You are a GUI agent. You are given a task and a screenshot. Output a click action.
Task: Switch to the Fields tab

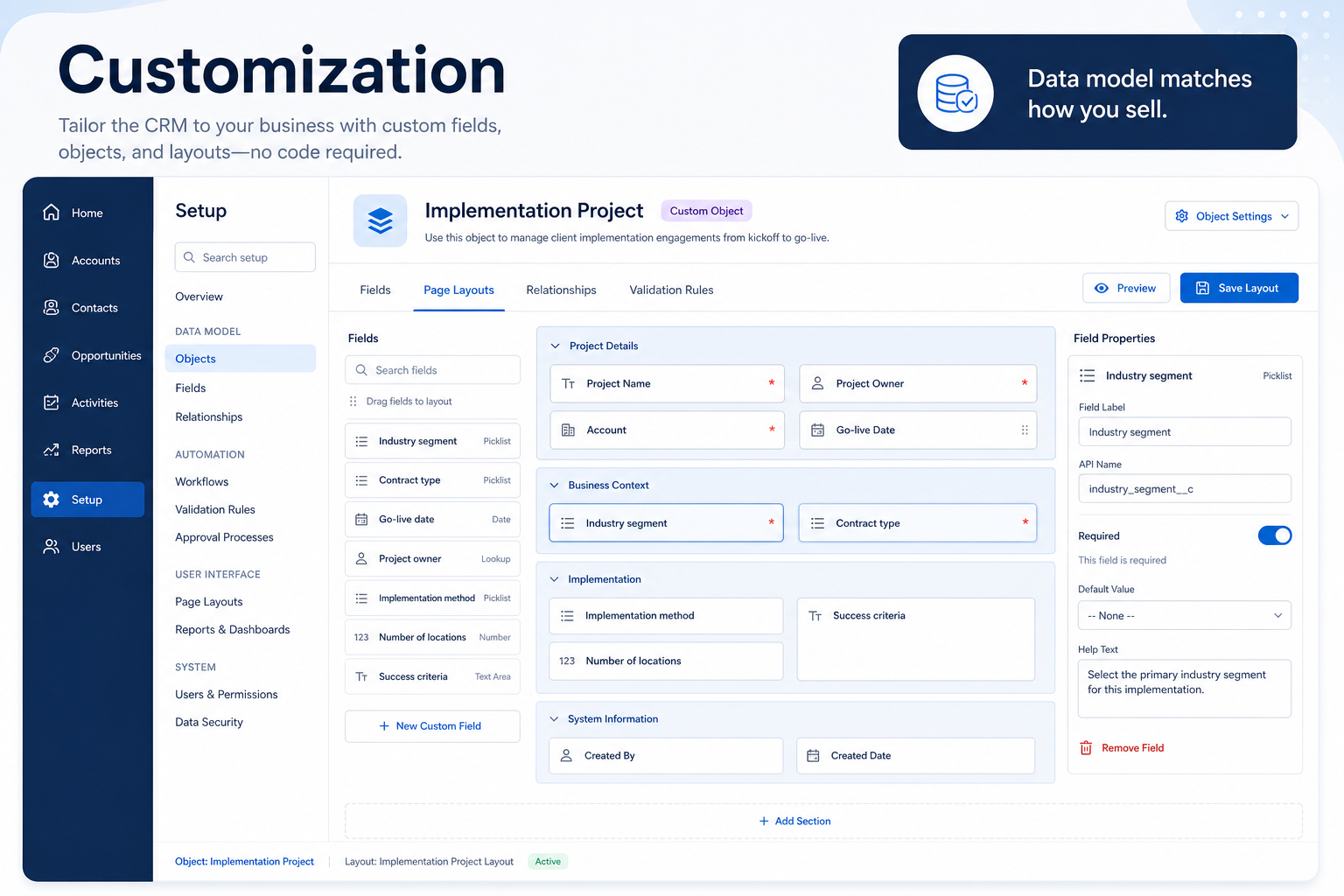375,290
